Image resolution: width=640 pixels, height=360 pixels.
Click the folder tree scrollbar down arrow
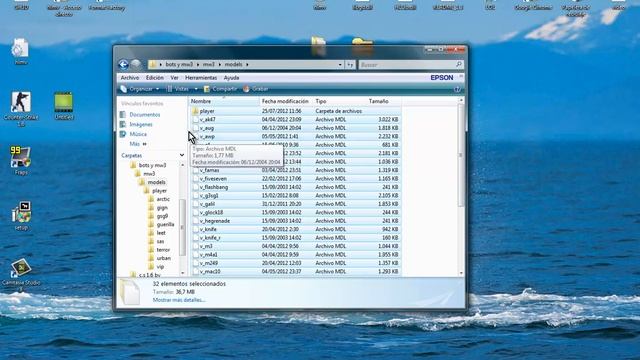point(182,273)
